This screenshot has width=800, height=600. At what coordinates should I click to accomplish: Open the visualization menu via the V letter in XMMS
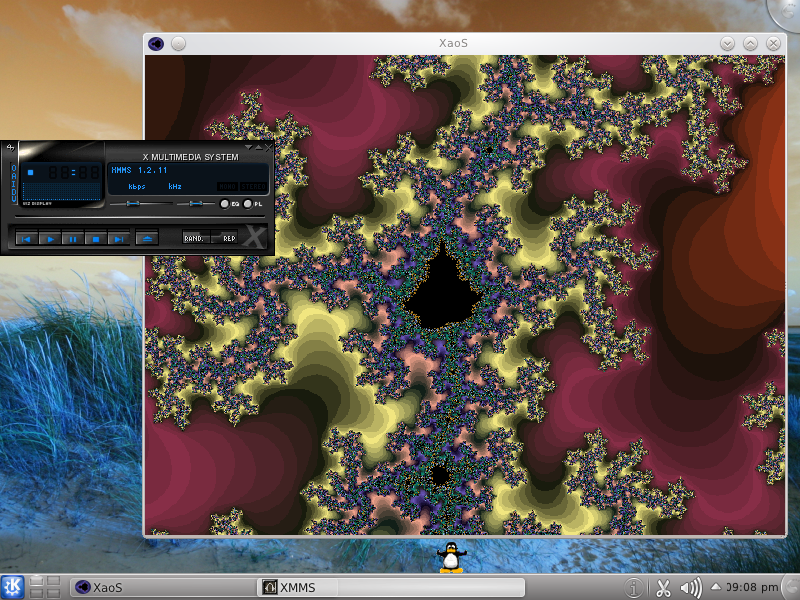[x=13, y=197]
